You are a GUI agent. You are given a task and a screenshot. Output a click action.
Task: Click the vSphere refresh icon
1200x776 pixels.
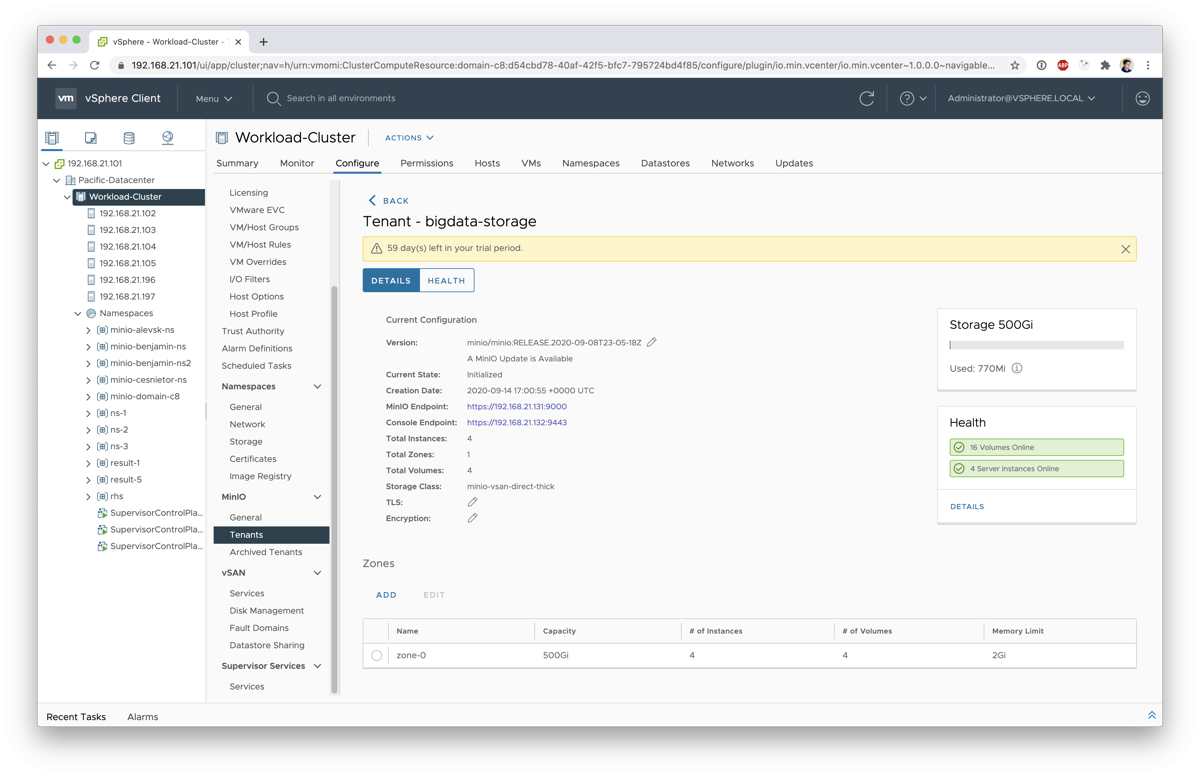click(867, 98)
